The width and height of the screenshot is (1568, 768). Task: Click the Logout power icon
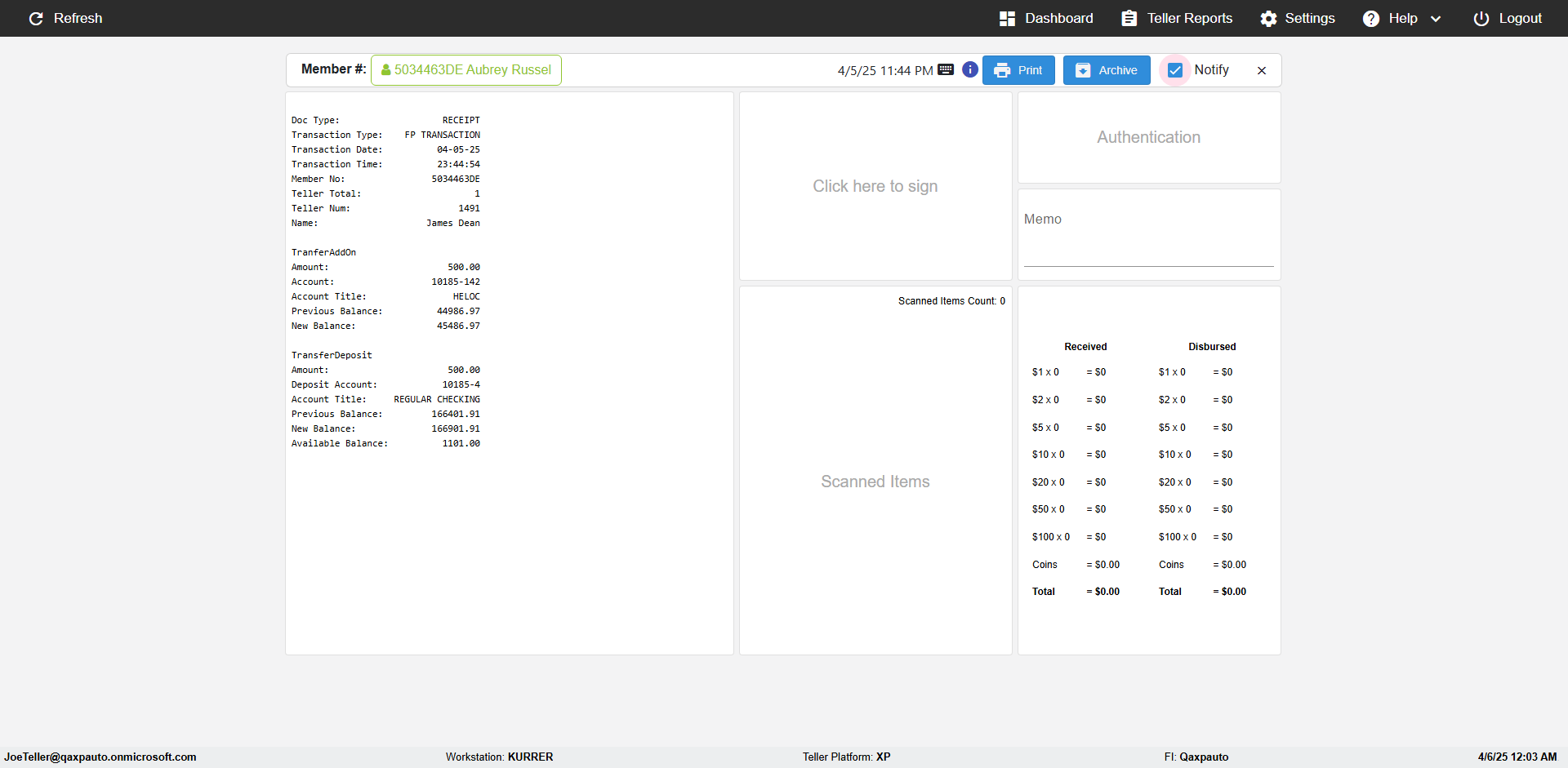point(1481,19)
